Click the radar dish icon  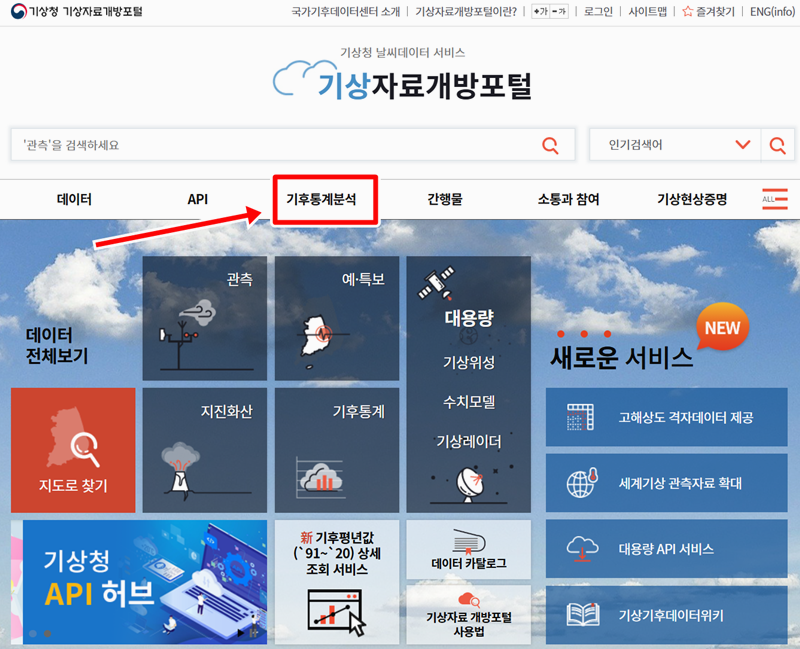(x=470, y=484)
